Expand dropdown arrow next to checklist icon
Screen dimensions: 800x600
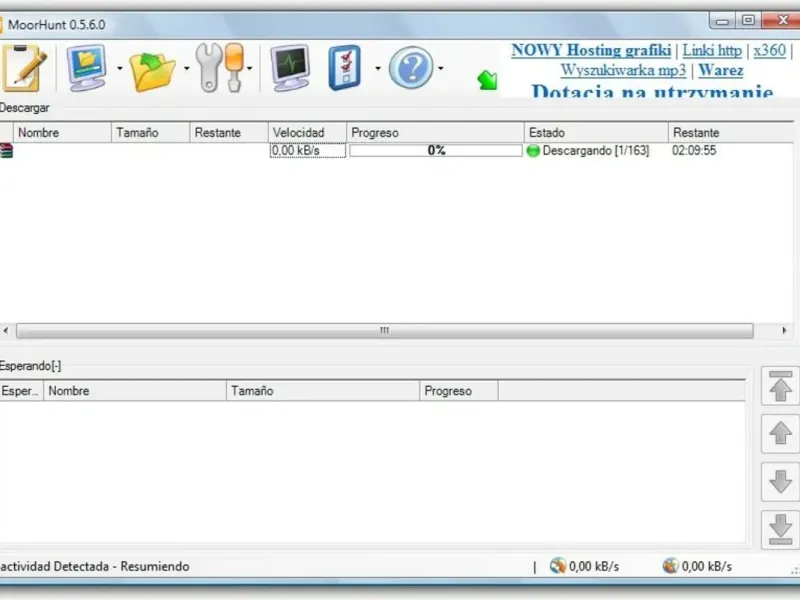point(378,68)
